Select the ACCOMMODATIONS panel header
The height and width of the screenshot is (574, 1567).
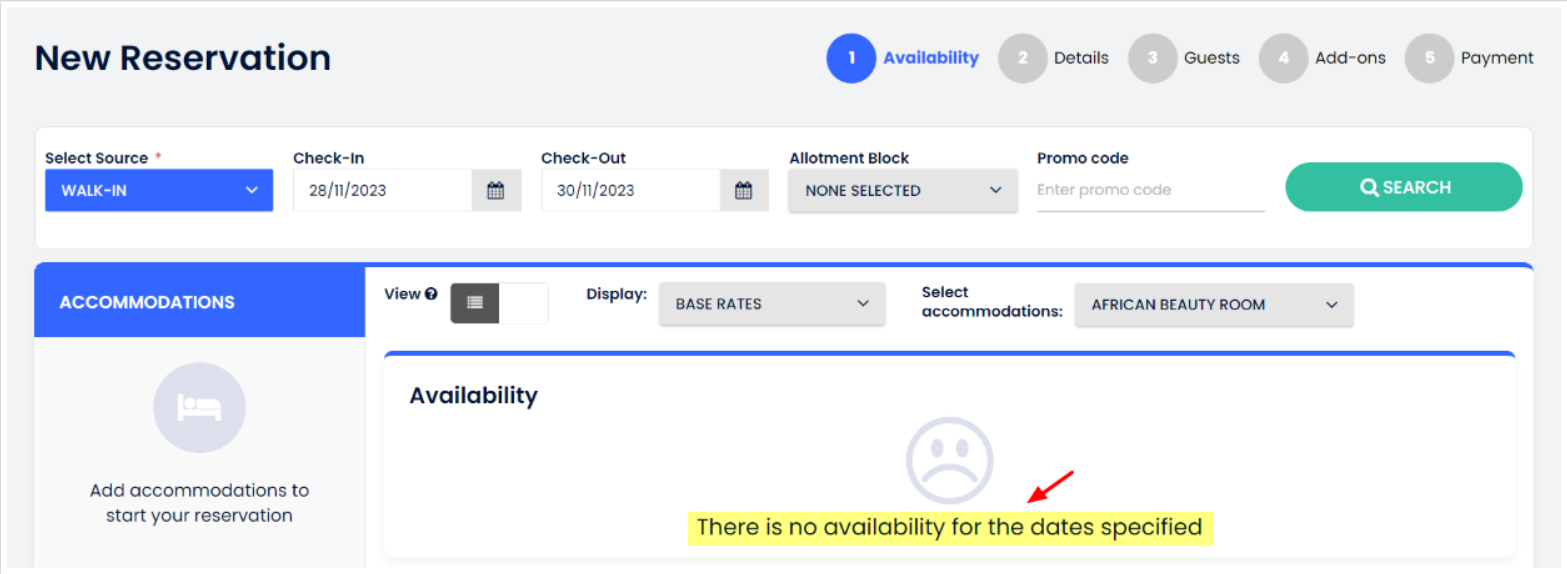click(x=200, y=302)
